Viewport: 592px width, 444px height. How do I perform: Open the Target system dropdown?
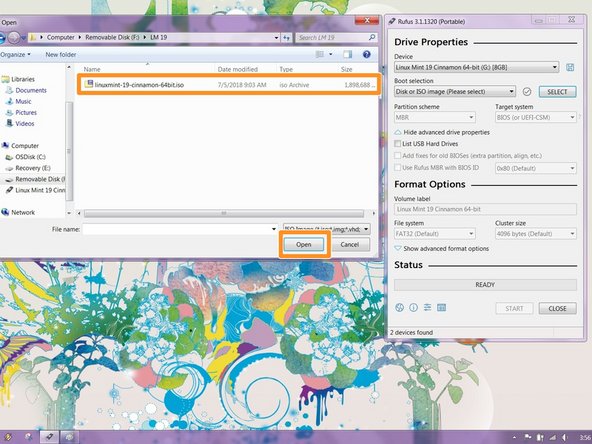[536, 117]
